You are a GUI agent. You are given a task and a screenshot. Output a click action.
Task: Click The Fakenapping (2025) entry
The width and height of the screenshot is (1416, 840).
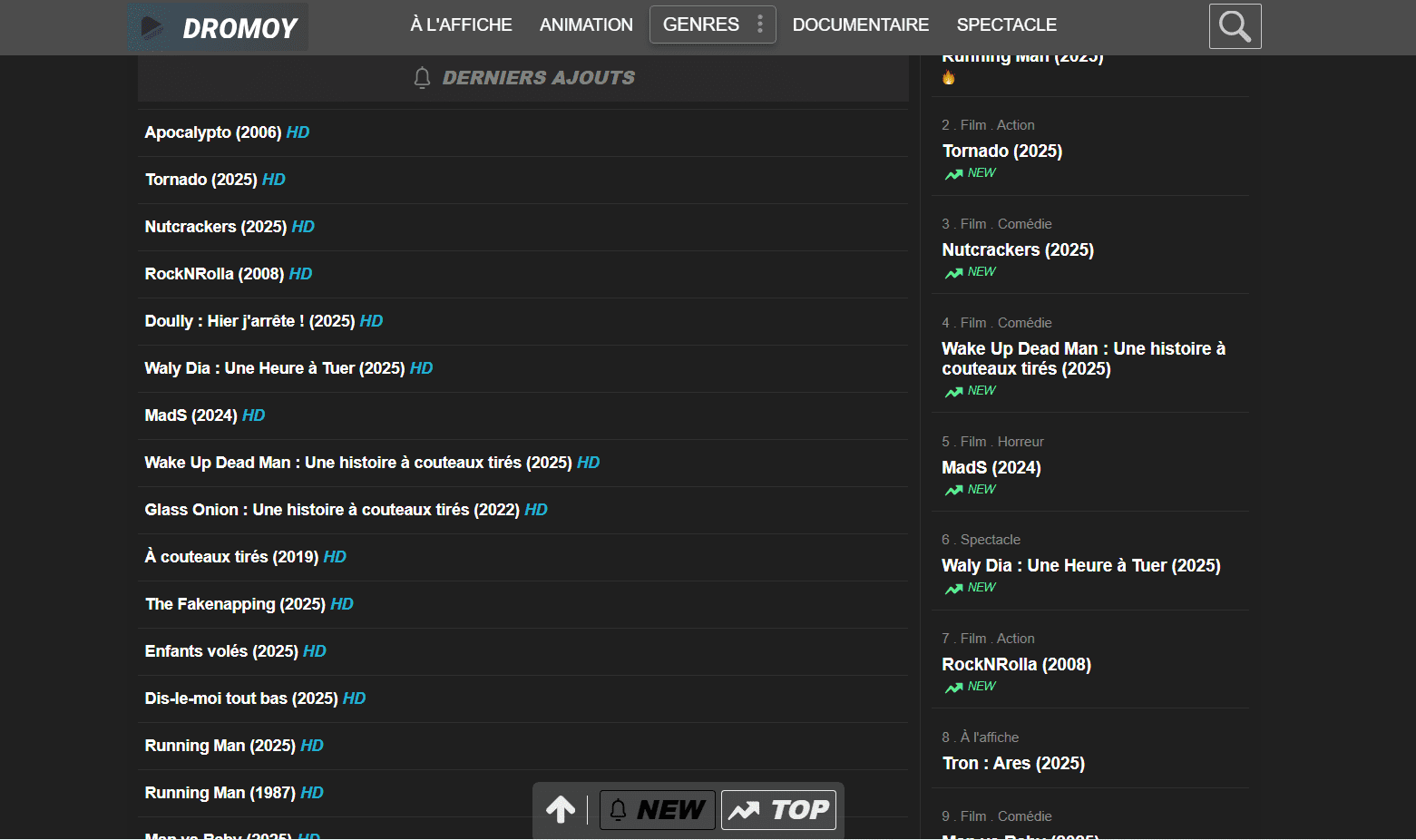click(236, 604)
